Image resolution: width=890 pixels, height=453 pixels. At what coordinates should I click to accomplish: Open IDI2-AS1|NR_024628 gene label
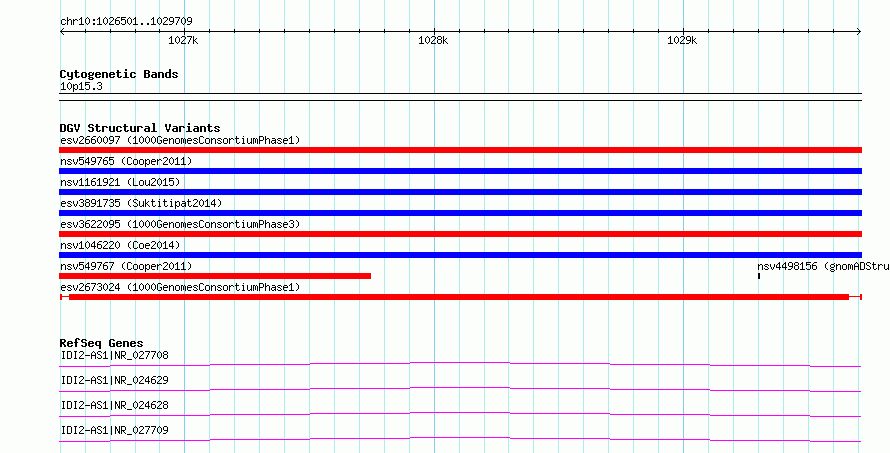click(114, 405)
